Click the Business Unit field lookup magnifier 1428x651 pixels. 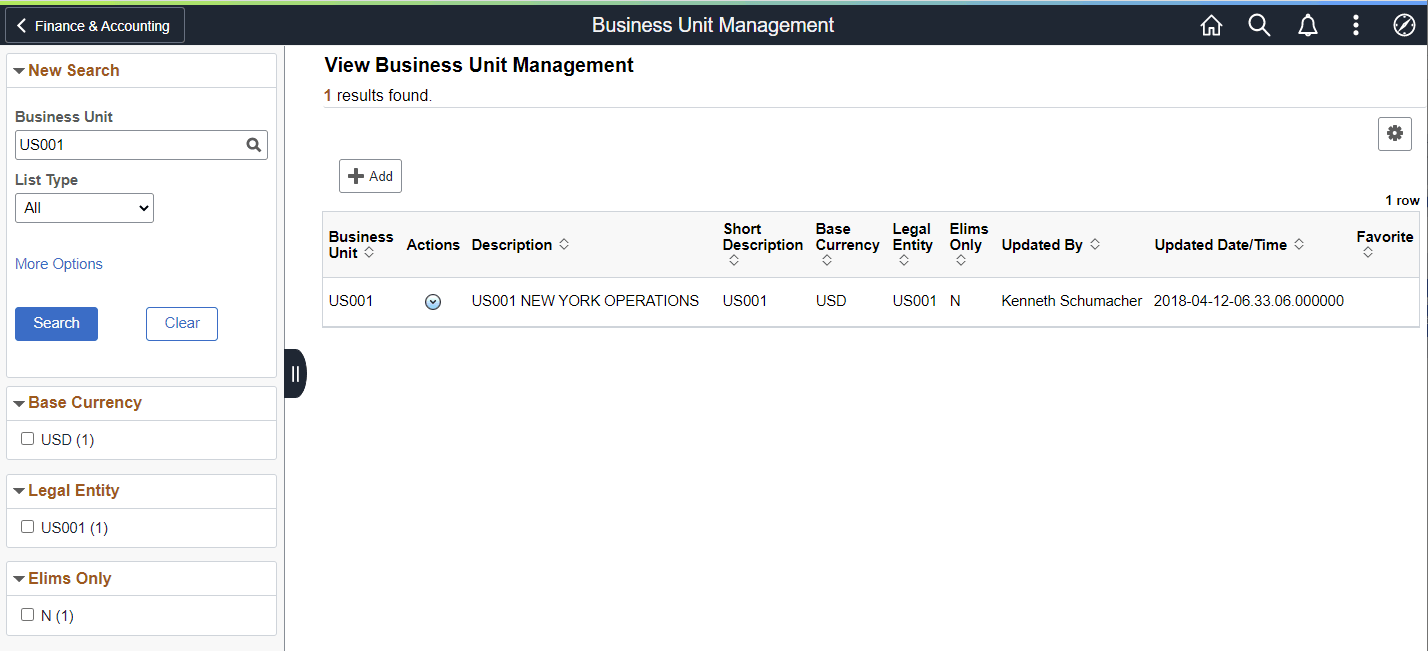point(253,145)
